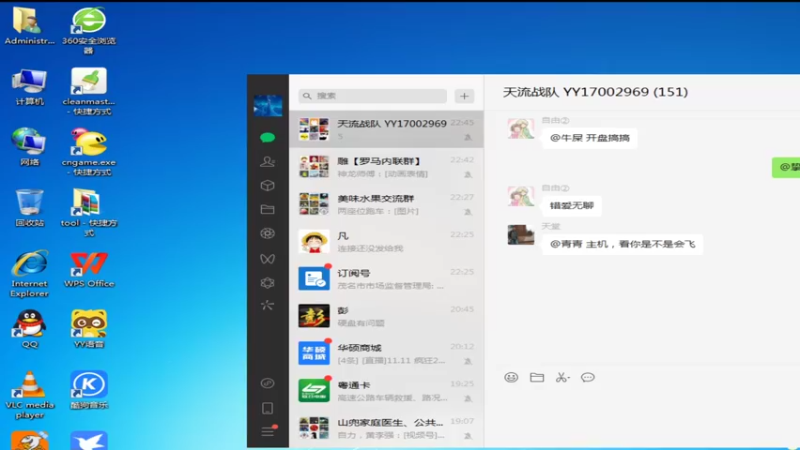Launch WPS Office from desktop

point(89,268)
